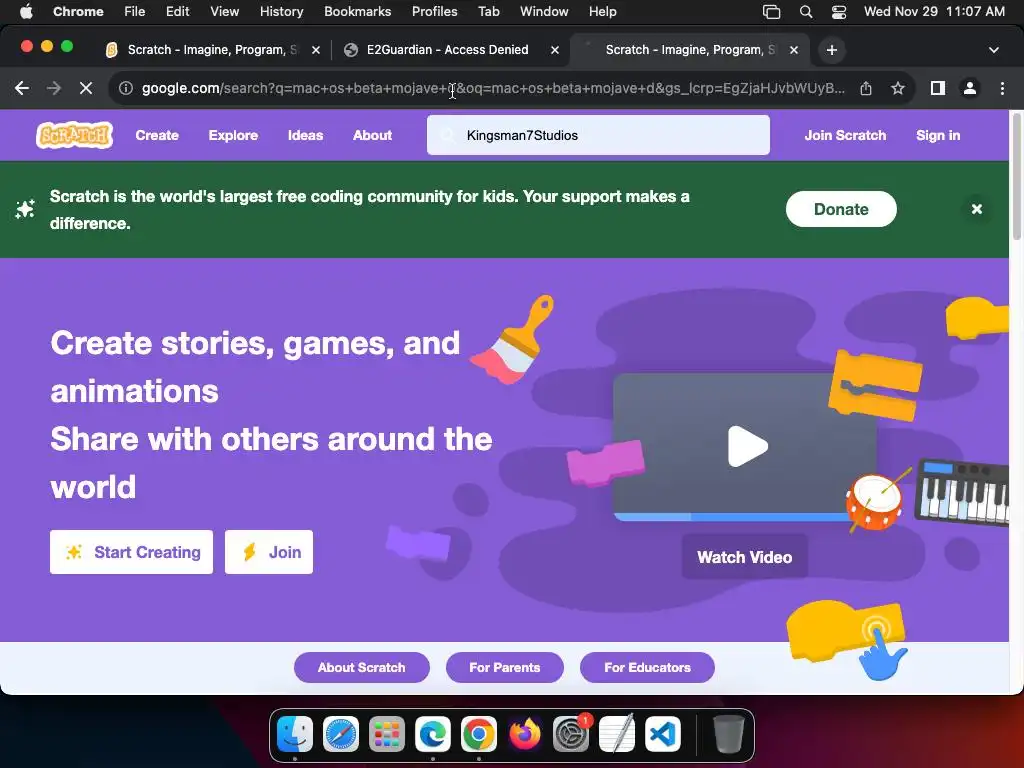Screen dimensions: 1024x768
Task: Open the About page link
Action: click(372, 135)
